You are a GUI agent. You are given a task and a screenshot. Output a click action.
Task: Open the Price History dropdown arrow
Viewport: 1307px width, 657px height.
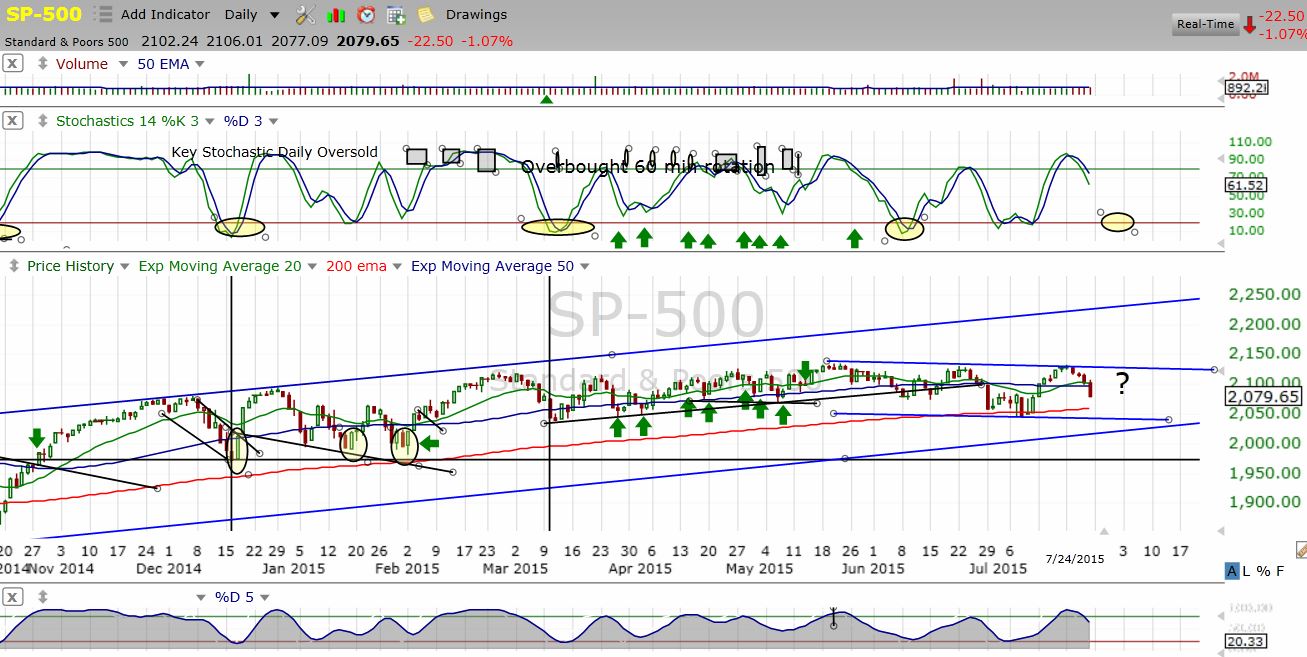[124, 266]
